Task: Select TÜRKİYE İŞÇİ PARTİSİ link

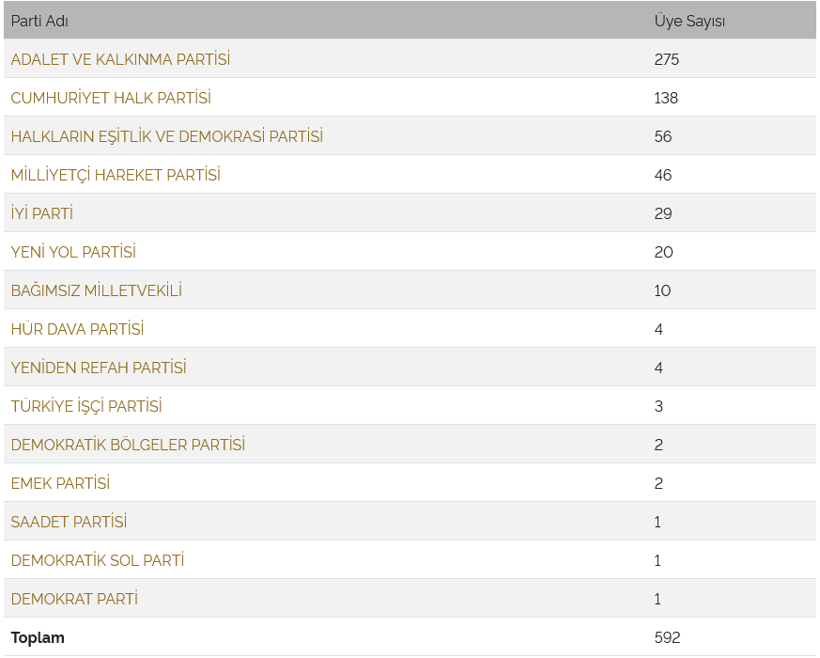Action: (86, 406)
